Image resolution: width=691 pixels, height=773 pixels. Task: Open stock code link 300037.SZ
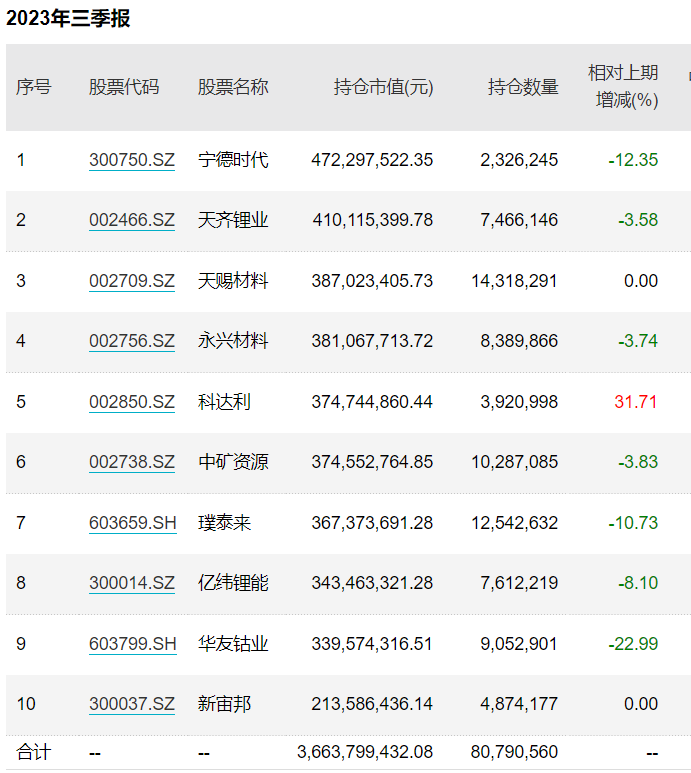(x=132, y=704)
